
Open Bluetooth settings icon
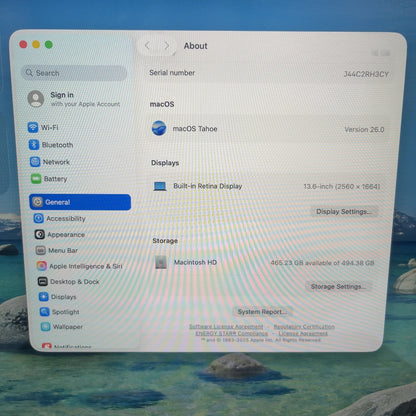point(34,145)
